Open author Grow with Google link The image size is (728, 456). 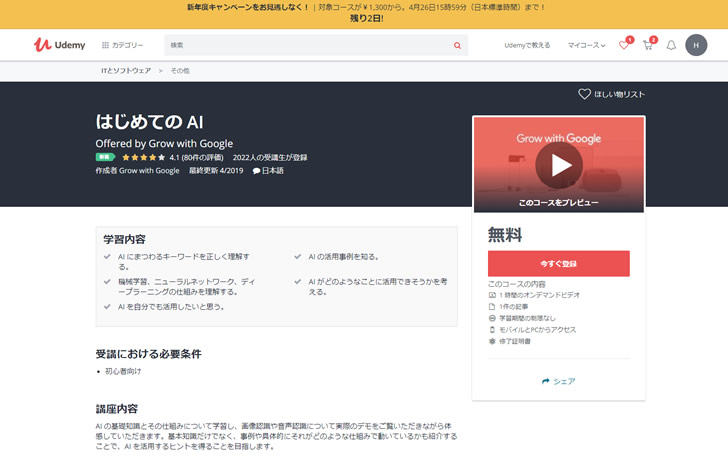pyautogui.click(x=149, y=170)
